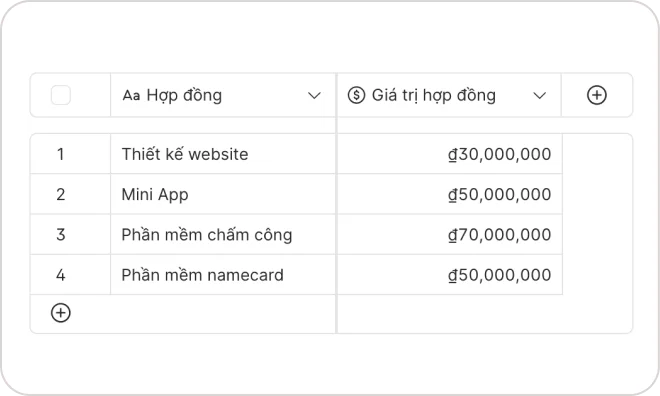Tick the select-all checkbox in header
Screen dimensions: 660x396
(x=61, y=95)
